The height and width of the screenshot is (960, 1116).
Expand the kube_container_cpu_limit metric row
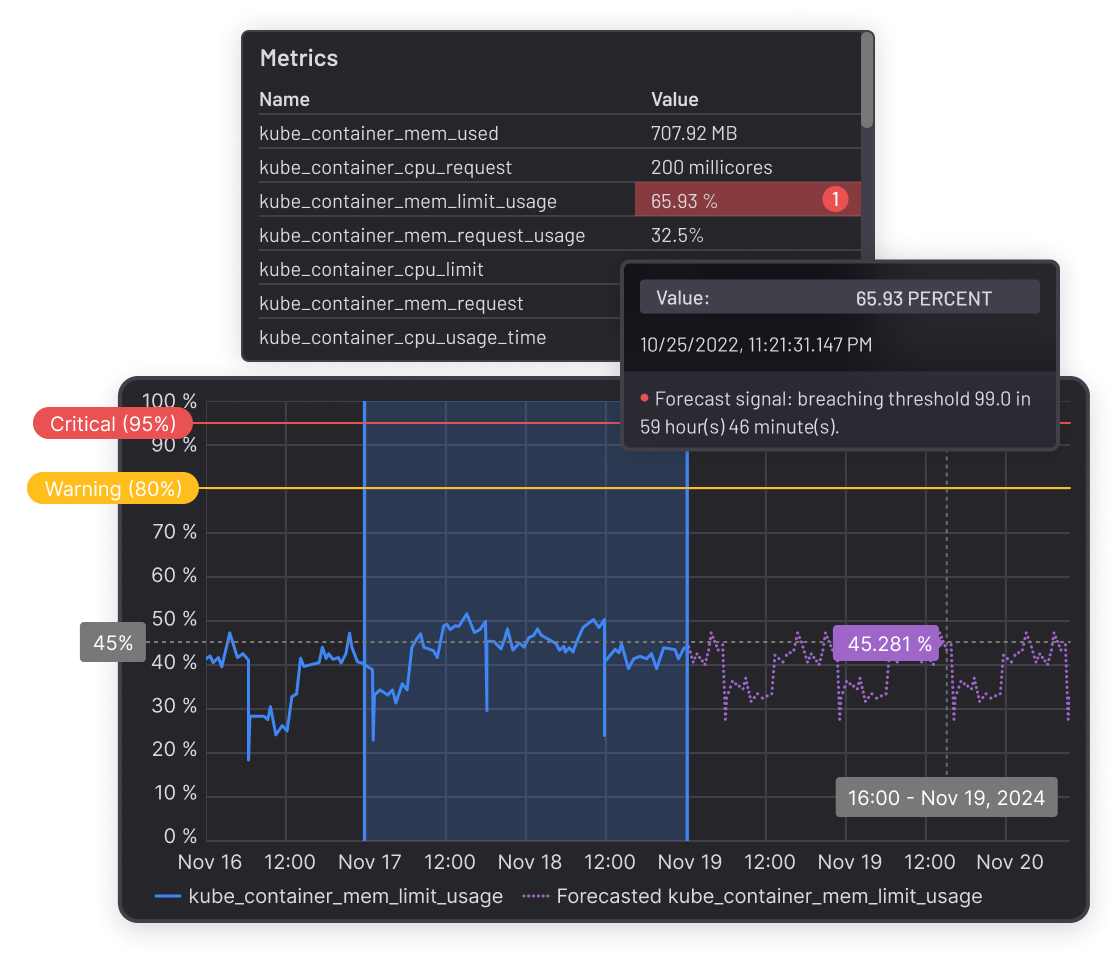[371, 268]
